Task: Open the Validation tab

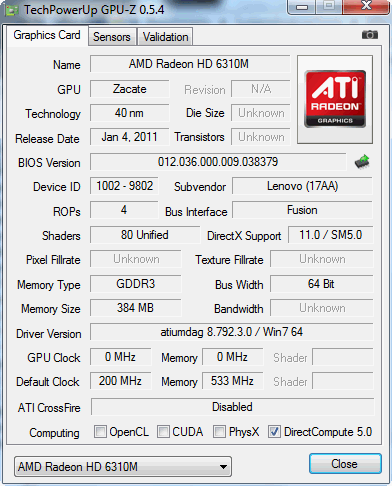Action: coord(165,37)
